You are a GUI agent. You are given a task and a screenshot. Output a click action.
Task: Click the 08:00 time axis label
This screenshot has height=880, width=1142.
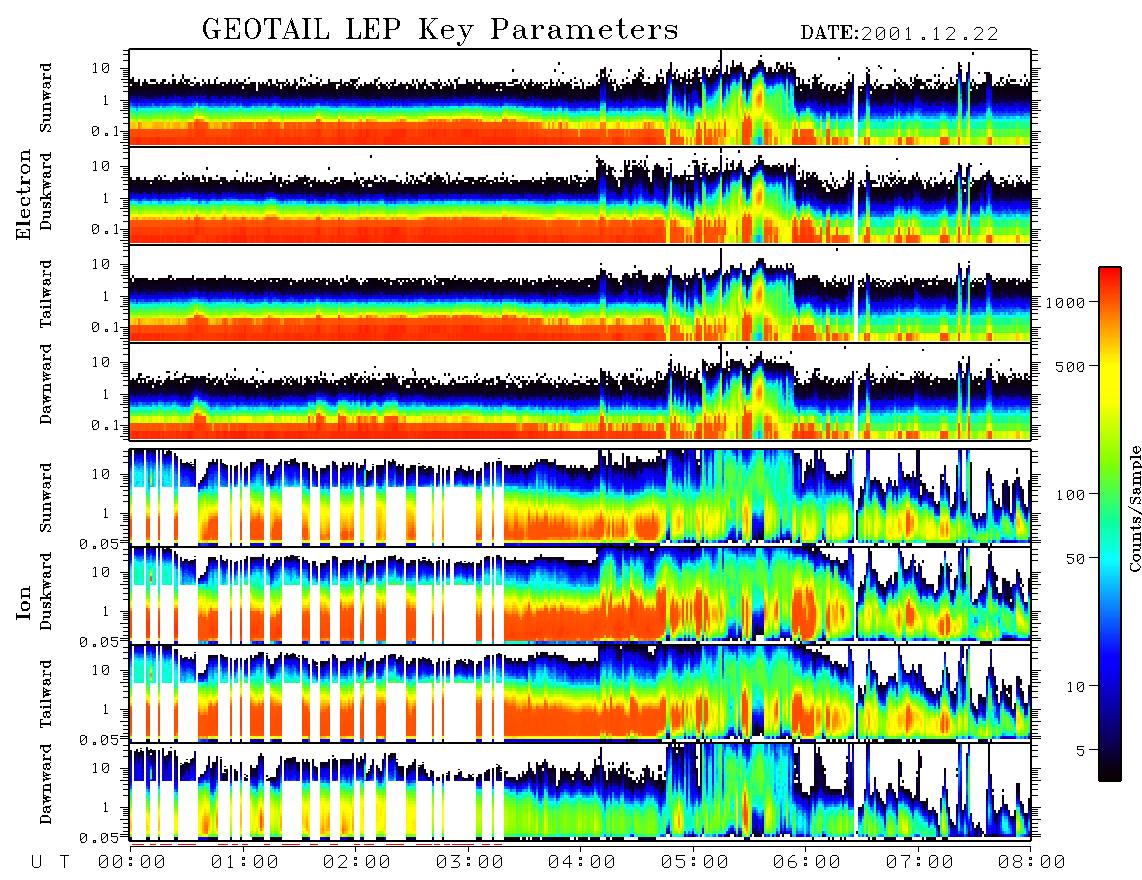pos(1032,862)
